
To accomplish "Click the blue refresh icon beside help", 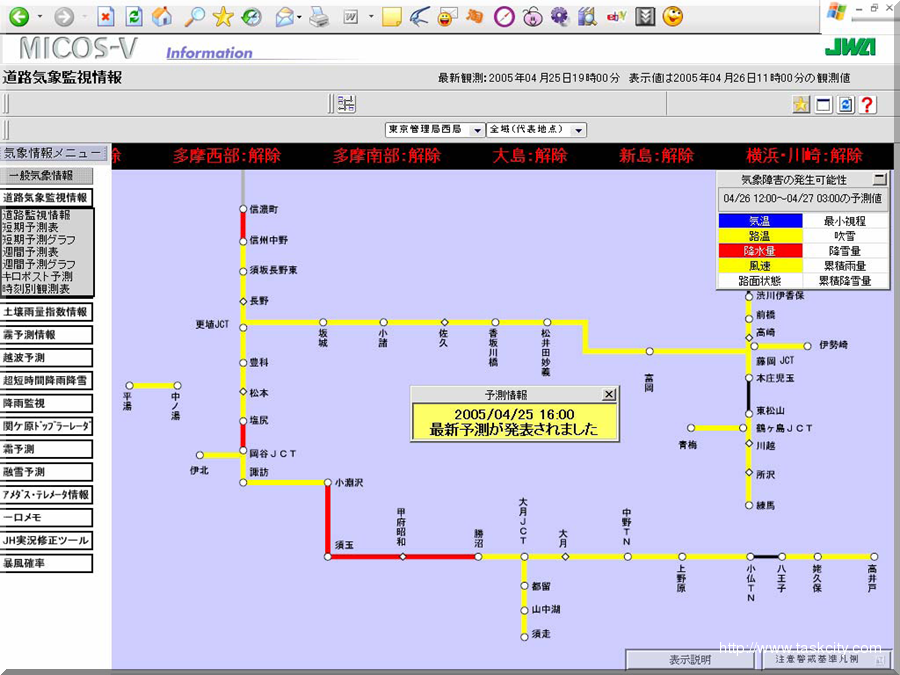I will [x=846, y=105].
